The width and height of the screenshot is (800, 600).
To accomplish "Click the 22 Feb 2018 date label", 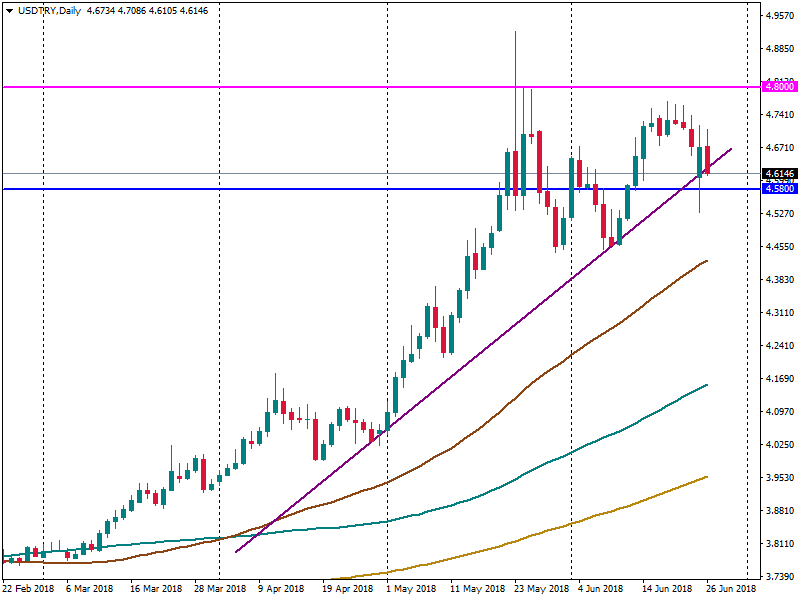I will [29, 590].
